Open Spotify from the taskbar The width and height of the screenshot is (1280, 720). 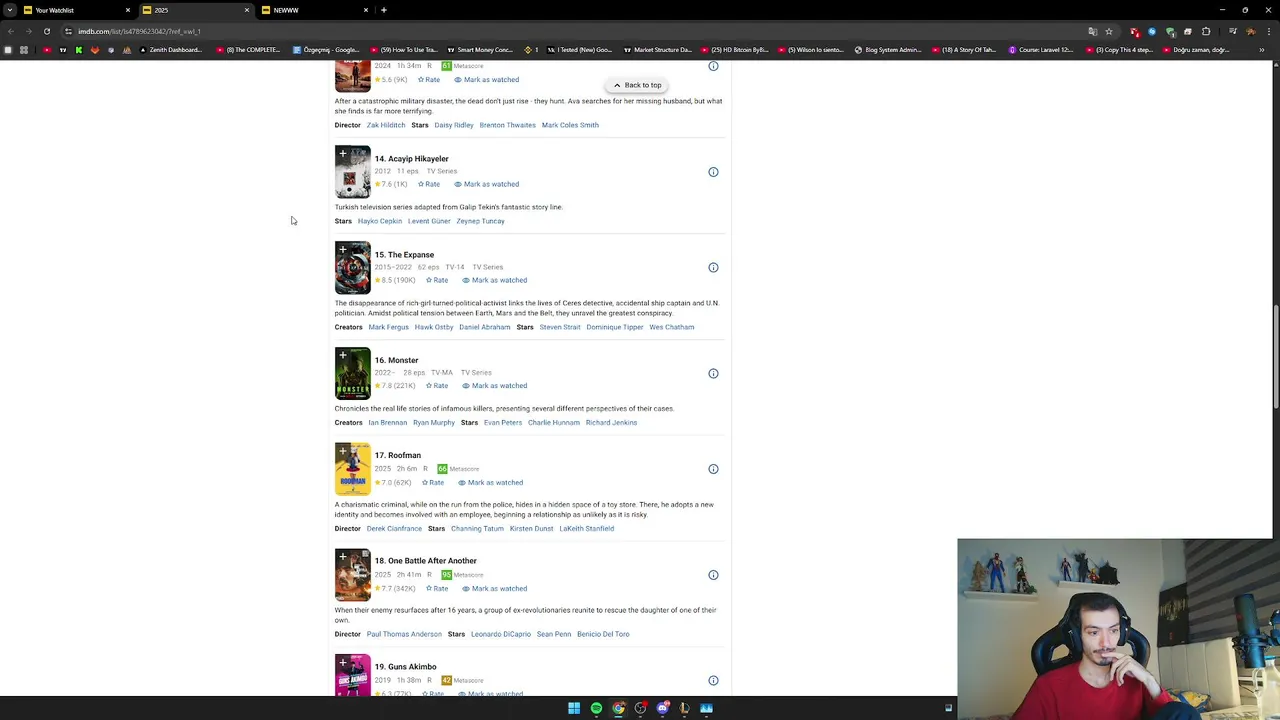pyautogui.click(x=596, y=708)
